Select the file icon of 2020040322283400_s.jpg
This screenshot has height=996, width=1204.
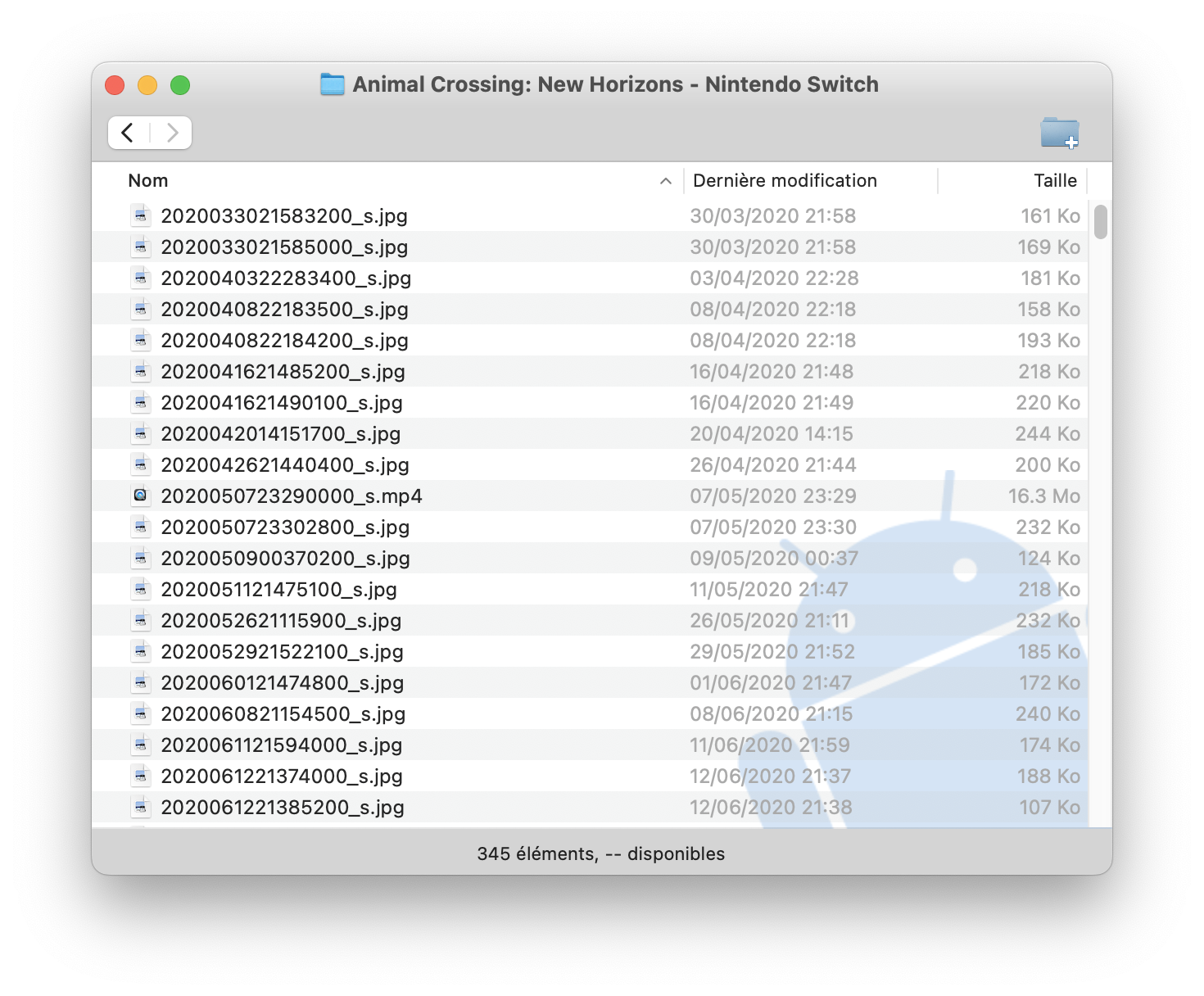click(x=141, y=278)
